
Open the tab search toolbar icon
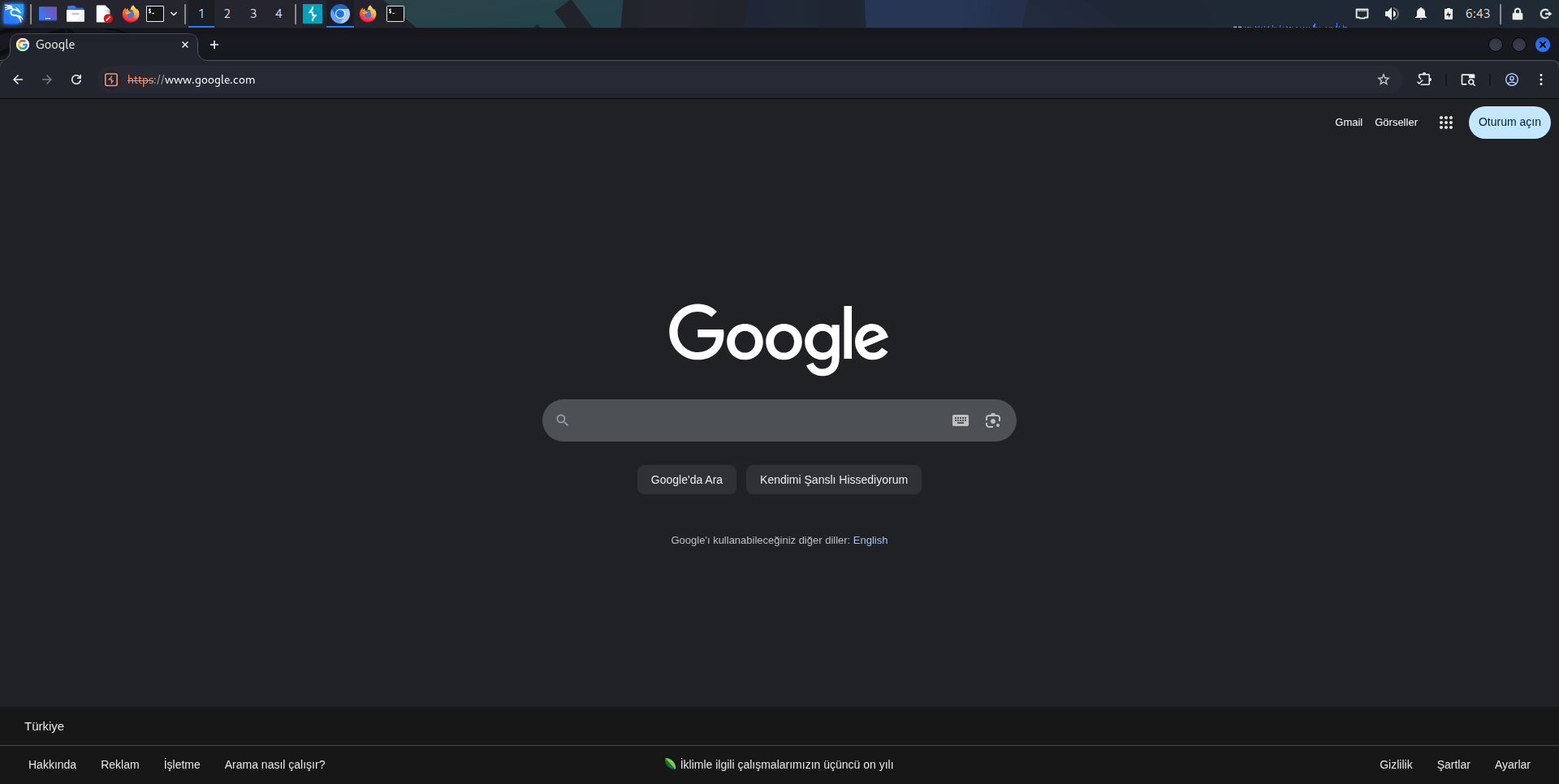(x=1468, y=80)
